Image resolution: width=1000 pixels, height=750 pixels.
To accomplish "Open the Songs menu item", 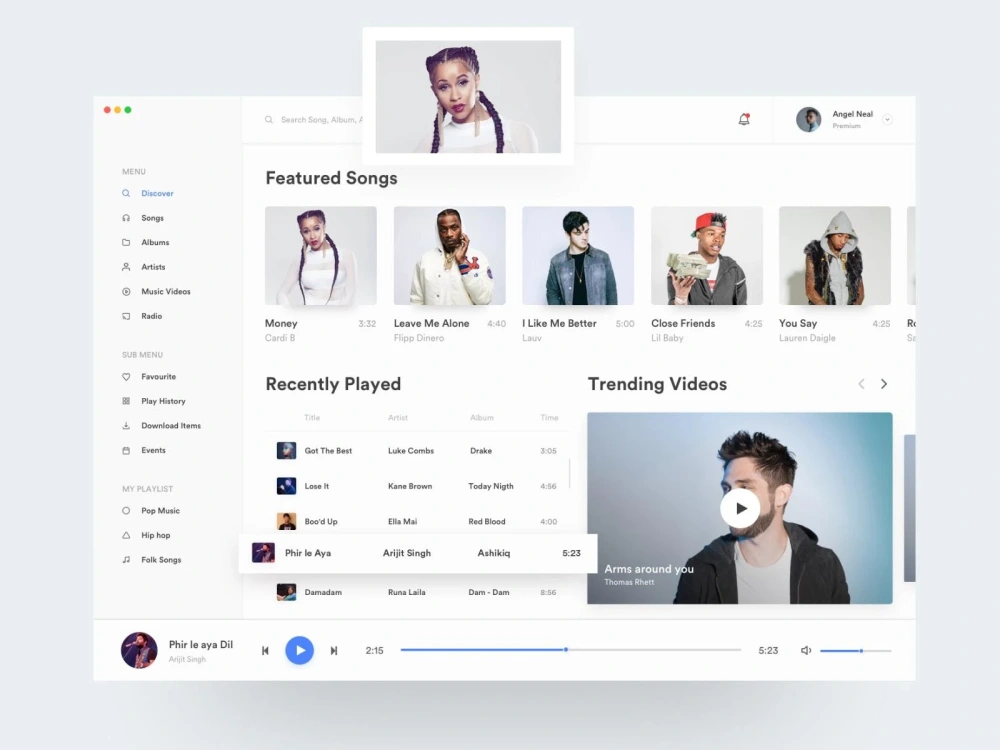I will [x=152, y=218].
